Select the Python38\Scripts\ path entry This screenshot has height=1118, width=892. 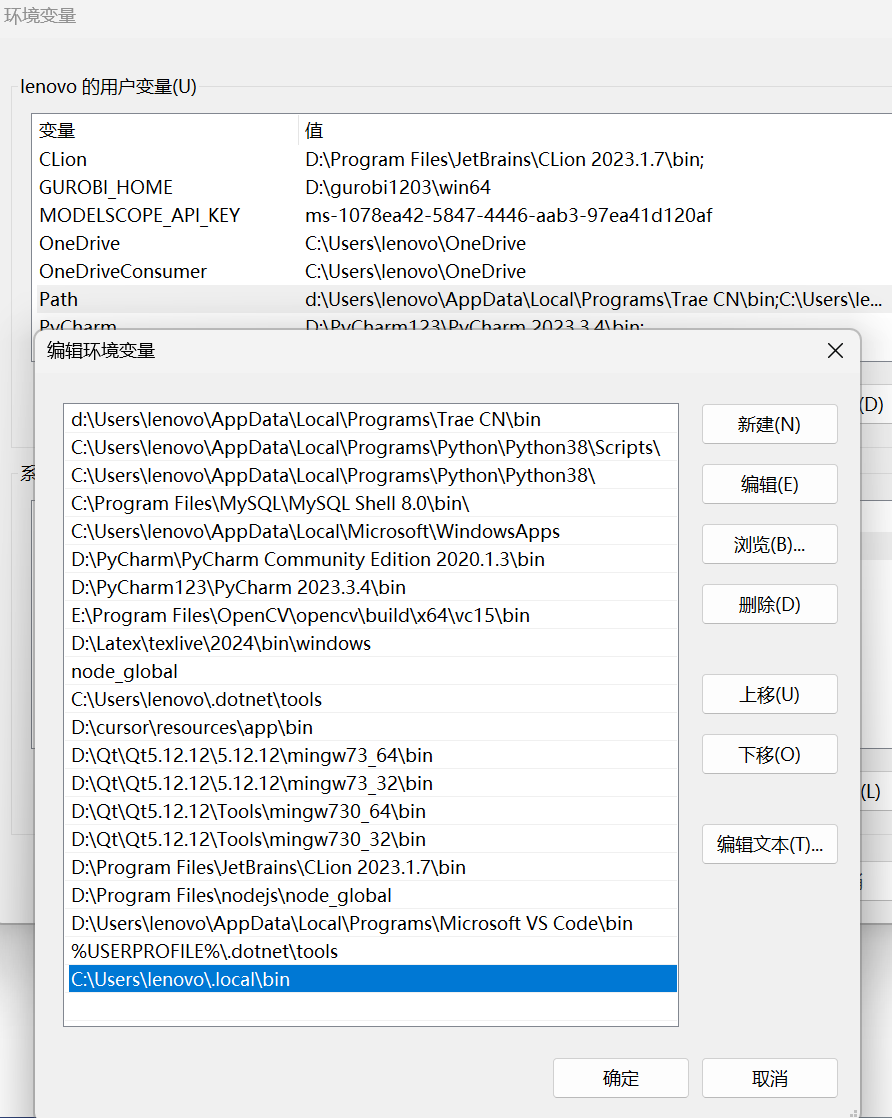[x=371, y=447]
